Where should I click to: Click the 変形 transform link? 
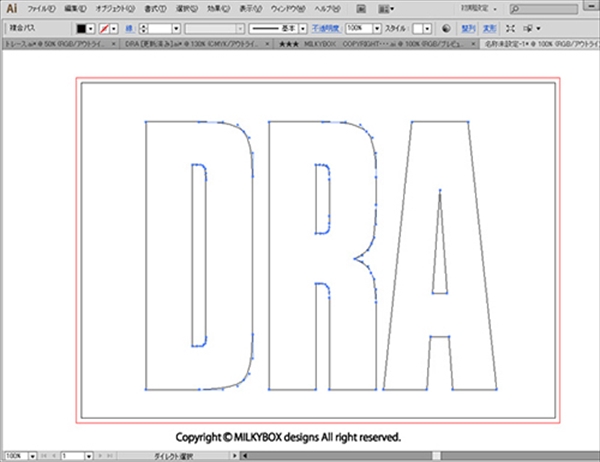click(x=489, y=28)
